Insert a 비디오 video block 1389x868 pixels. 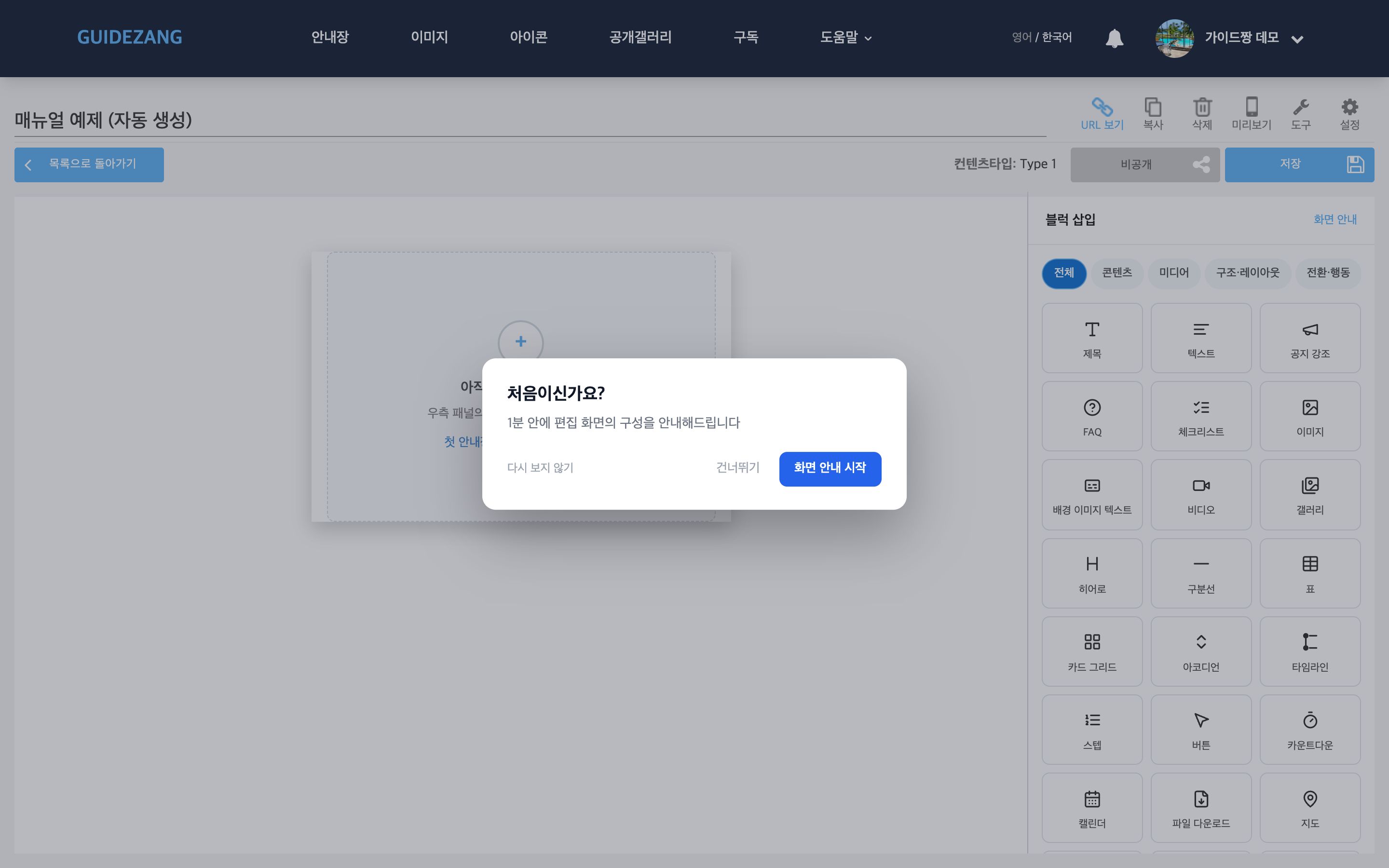click(x=1201, y=494)
